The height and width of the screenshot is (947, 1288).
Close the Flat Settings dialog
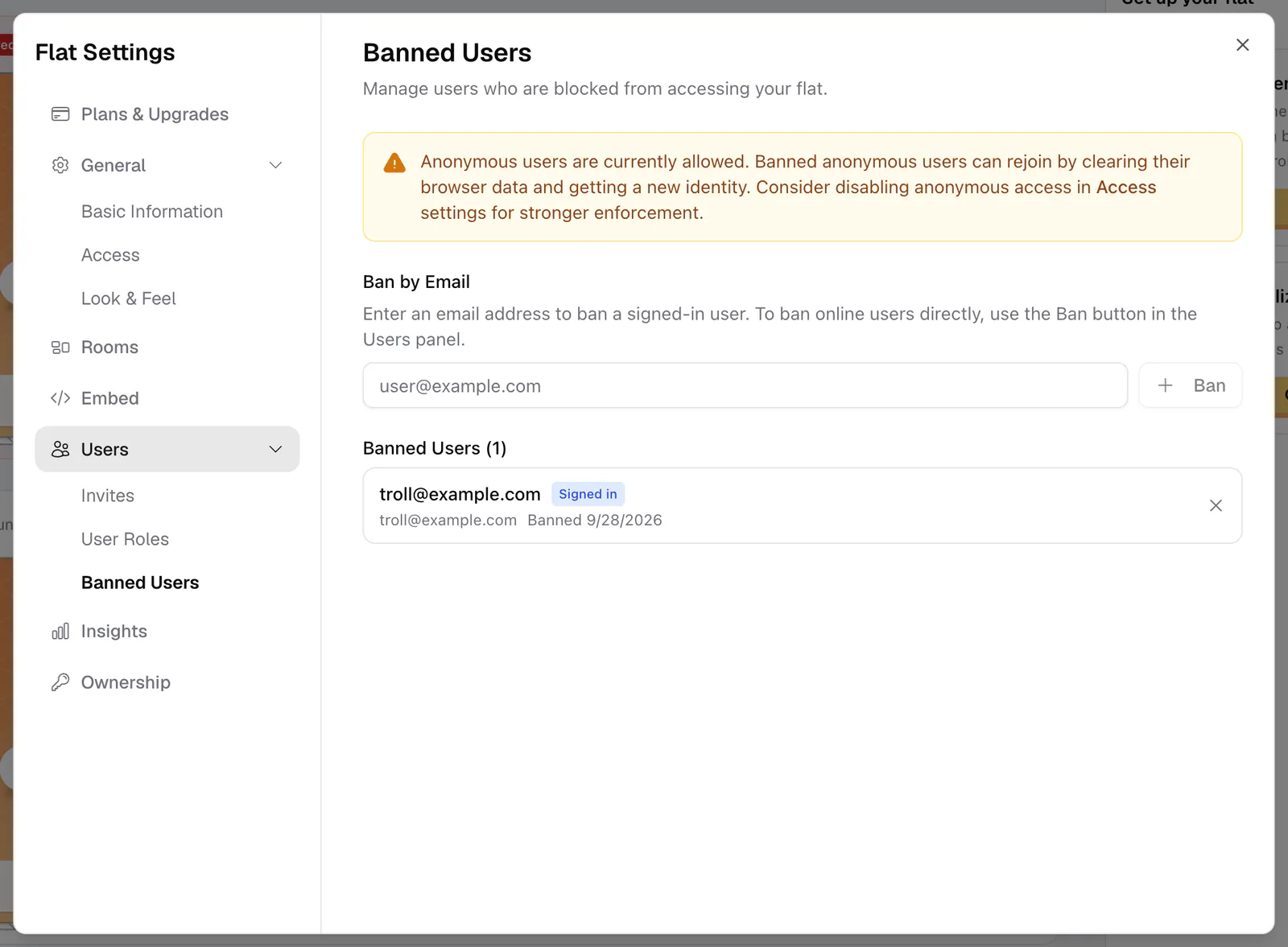1243,45
